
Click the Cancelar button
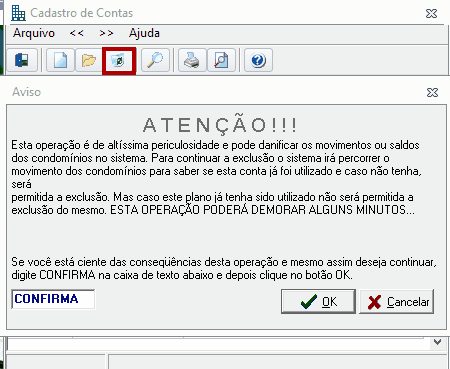tap(396, 301)
